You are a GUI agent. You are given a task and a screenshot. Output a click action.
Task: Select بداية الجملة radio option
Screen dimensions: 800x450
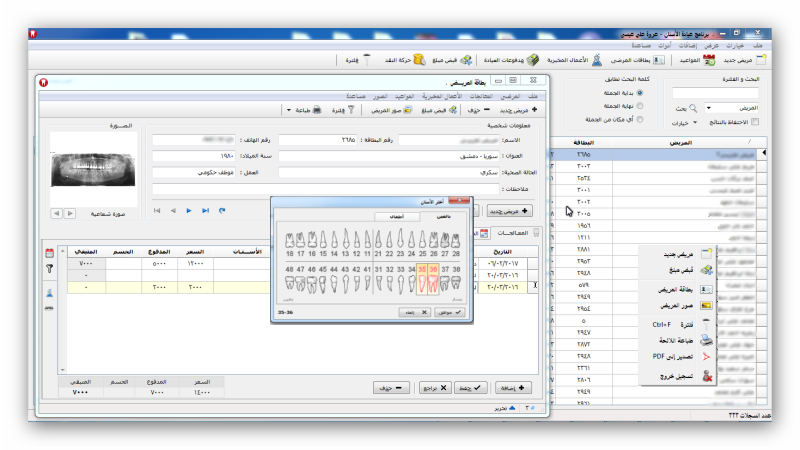[x=640, y=93]
